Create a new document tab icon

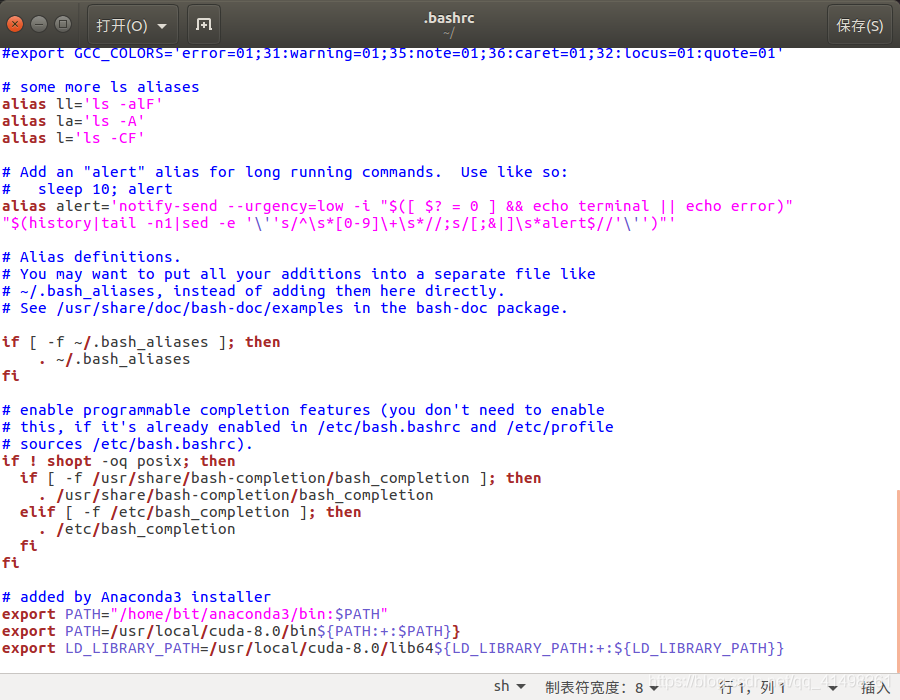(204, 25)
